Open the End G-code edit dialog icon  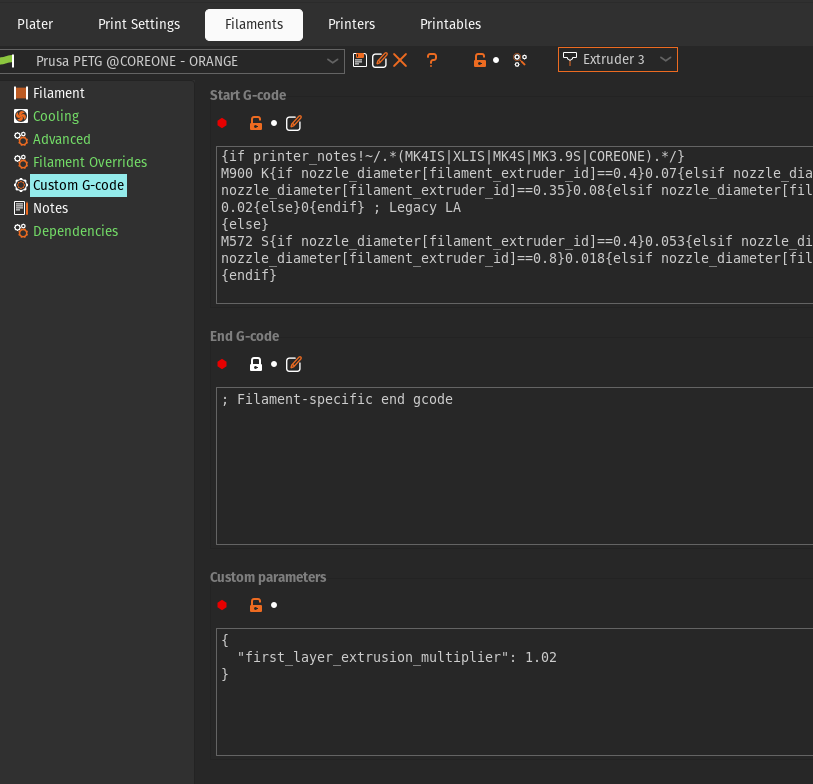click(x=294, y=364)
